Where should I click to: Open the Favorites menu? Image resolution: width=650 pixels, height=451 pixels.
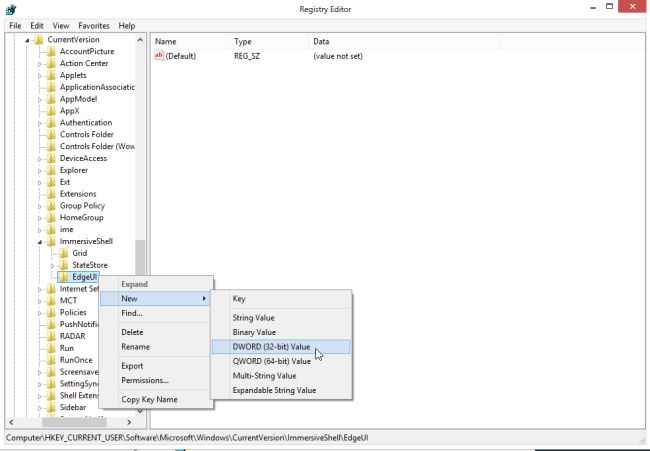94,26
